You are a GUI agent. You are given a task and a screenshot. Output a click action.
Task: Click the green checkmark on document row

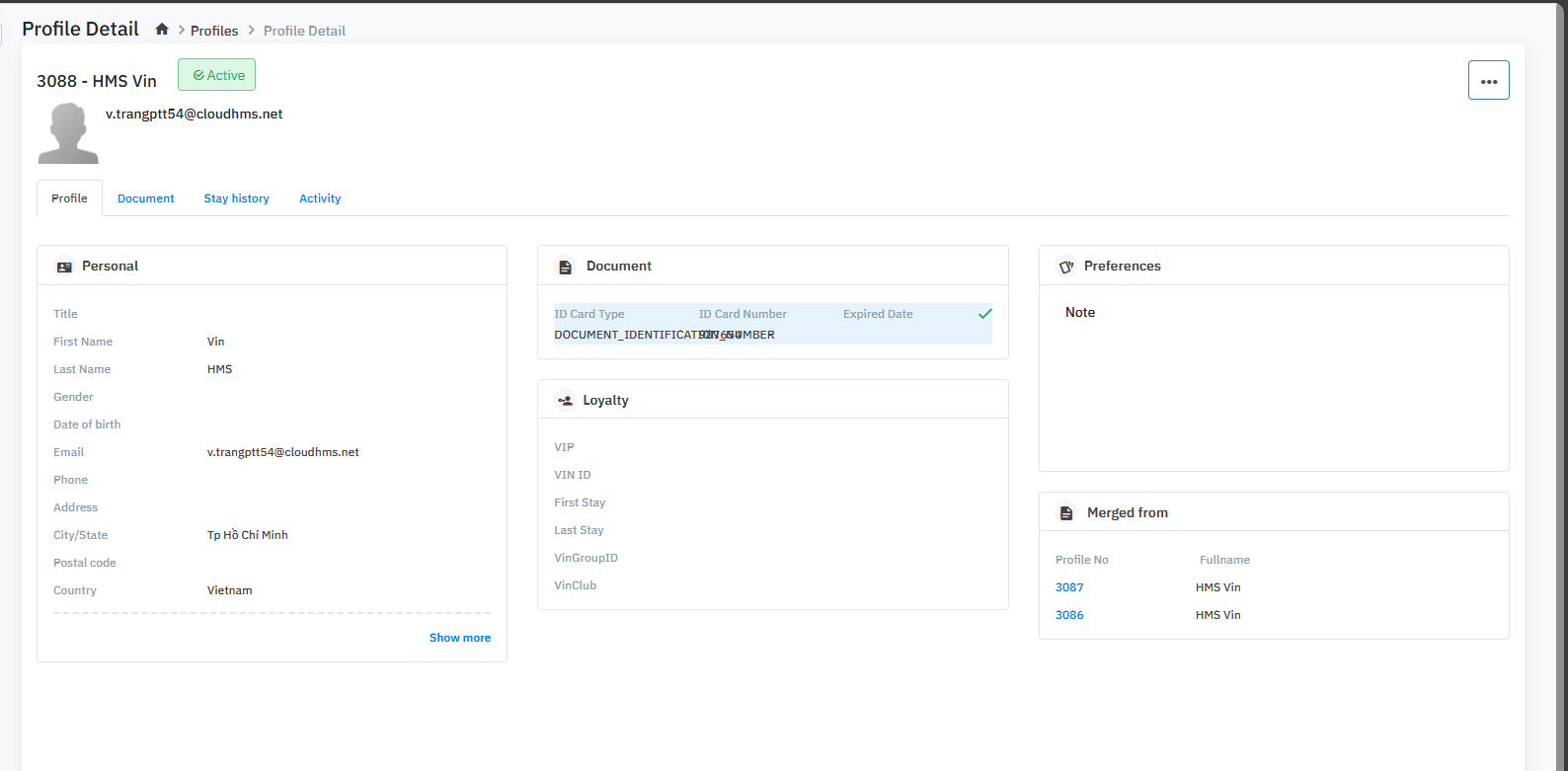pos(984,314)
